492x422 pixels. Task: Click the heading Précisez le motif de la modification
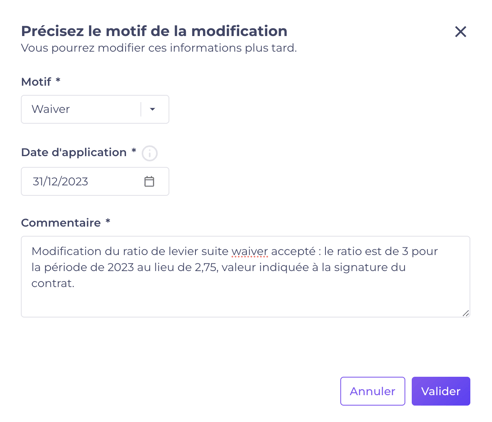pyautogui.click(x=154, y=31)
